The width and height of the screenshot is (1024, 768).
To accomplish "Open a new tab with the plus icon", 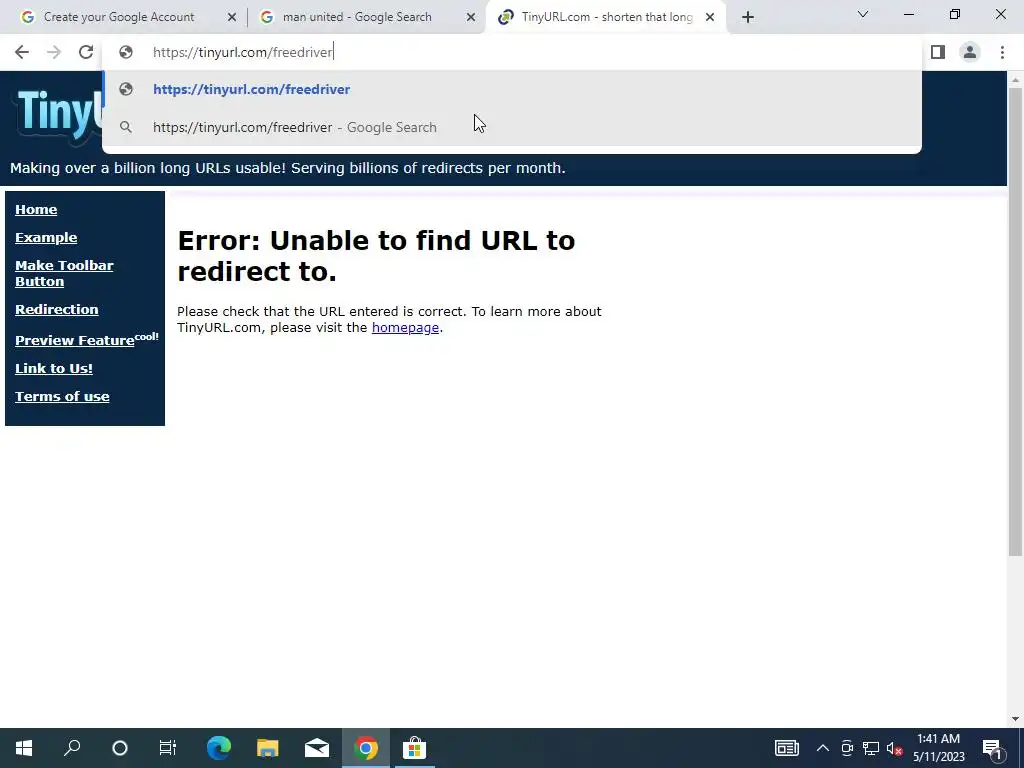I will point(748,17).
